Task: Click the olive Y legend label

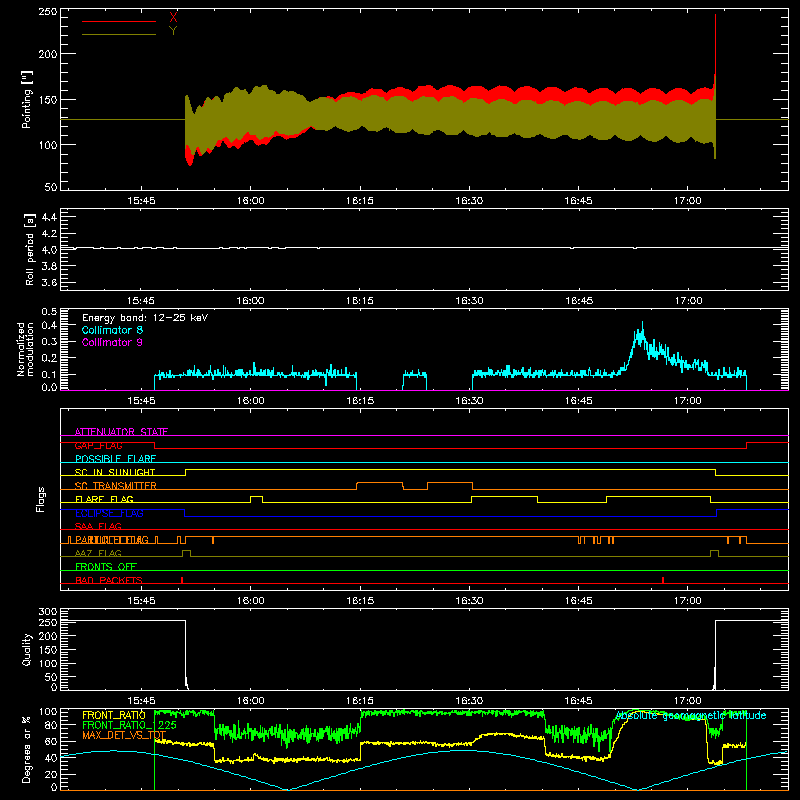Action: click(x=173, y=31)
